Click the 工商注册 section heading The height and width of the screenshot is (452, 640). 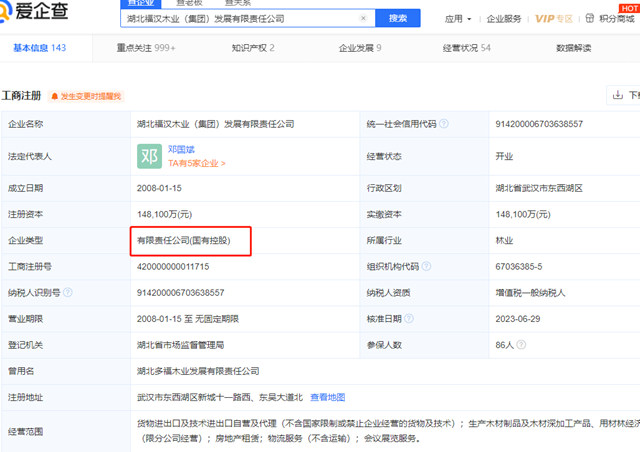coord(21,96)
